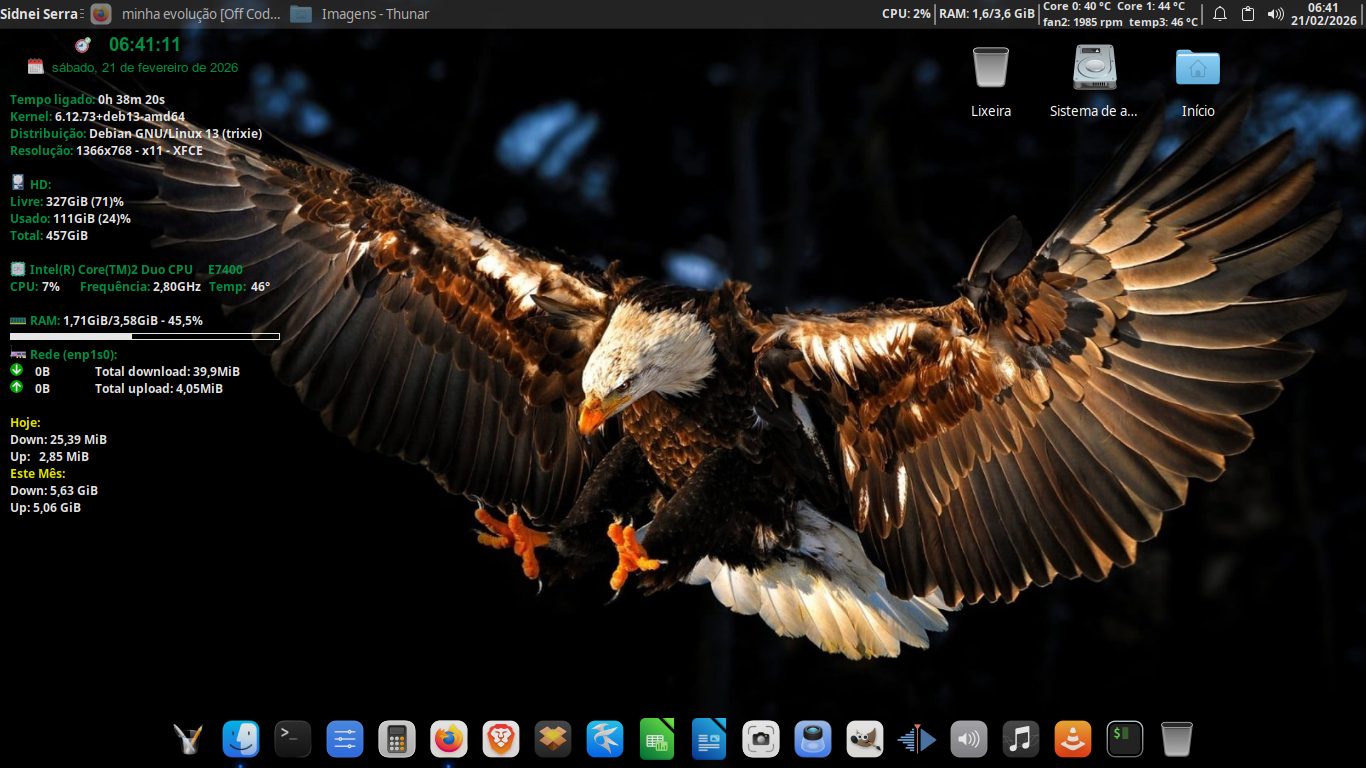
Task: Launch the calculator app from dock
Action: pos(397,740)
